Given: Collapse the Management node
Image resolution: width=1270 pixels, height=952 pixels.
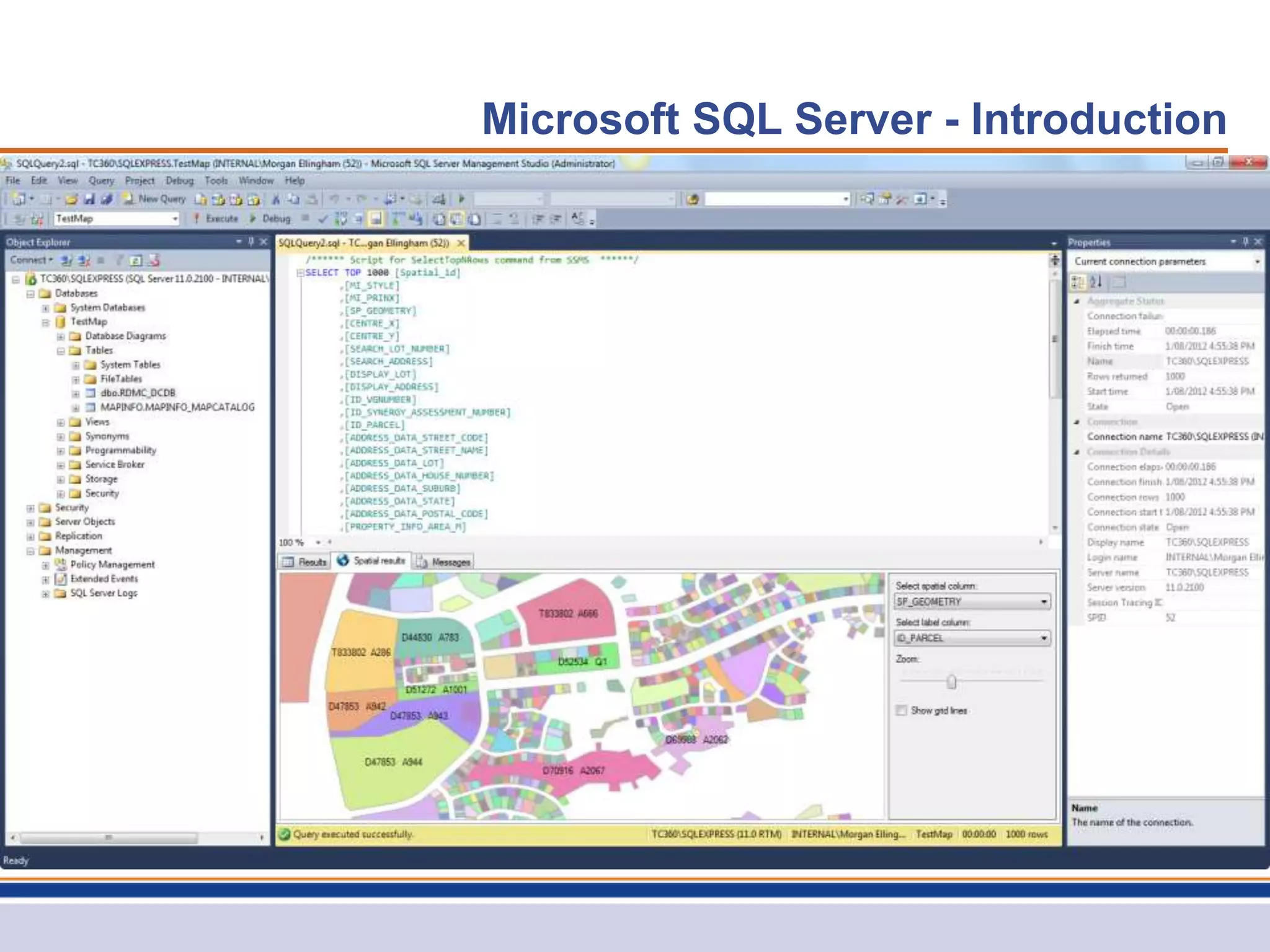Looking at the screenshot, I should click(x=30, y=551).
